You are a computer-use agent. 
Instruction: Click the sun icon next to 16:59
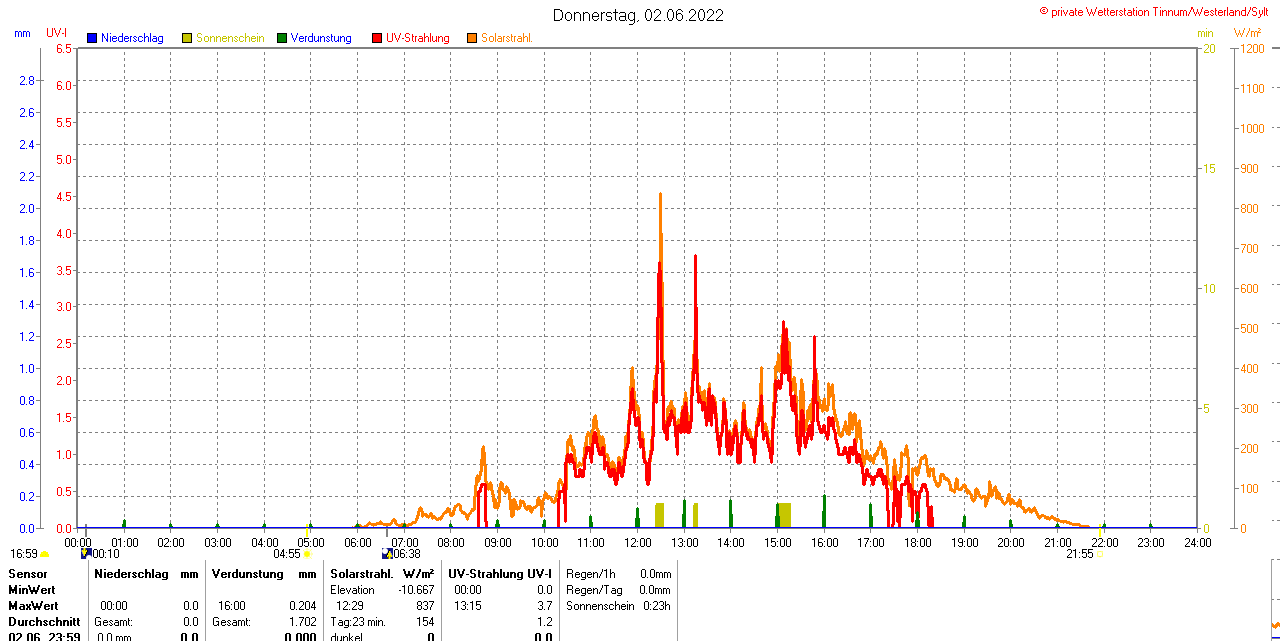(45, 553)
